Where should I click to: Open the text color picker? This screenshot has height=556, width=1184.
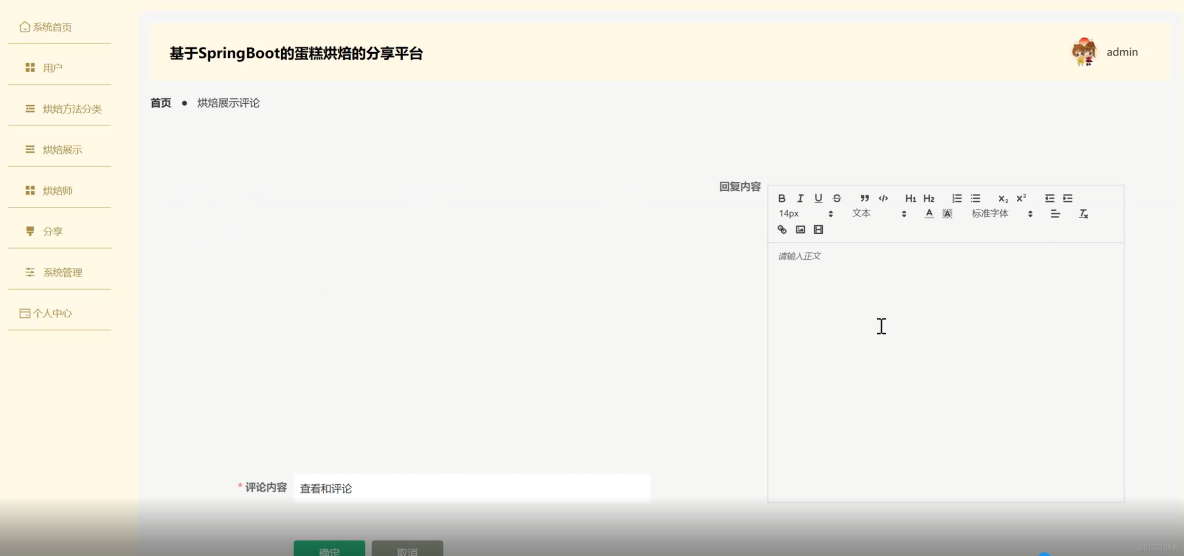(930, 214)
